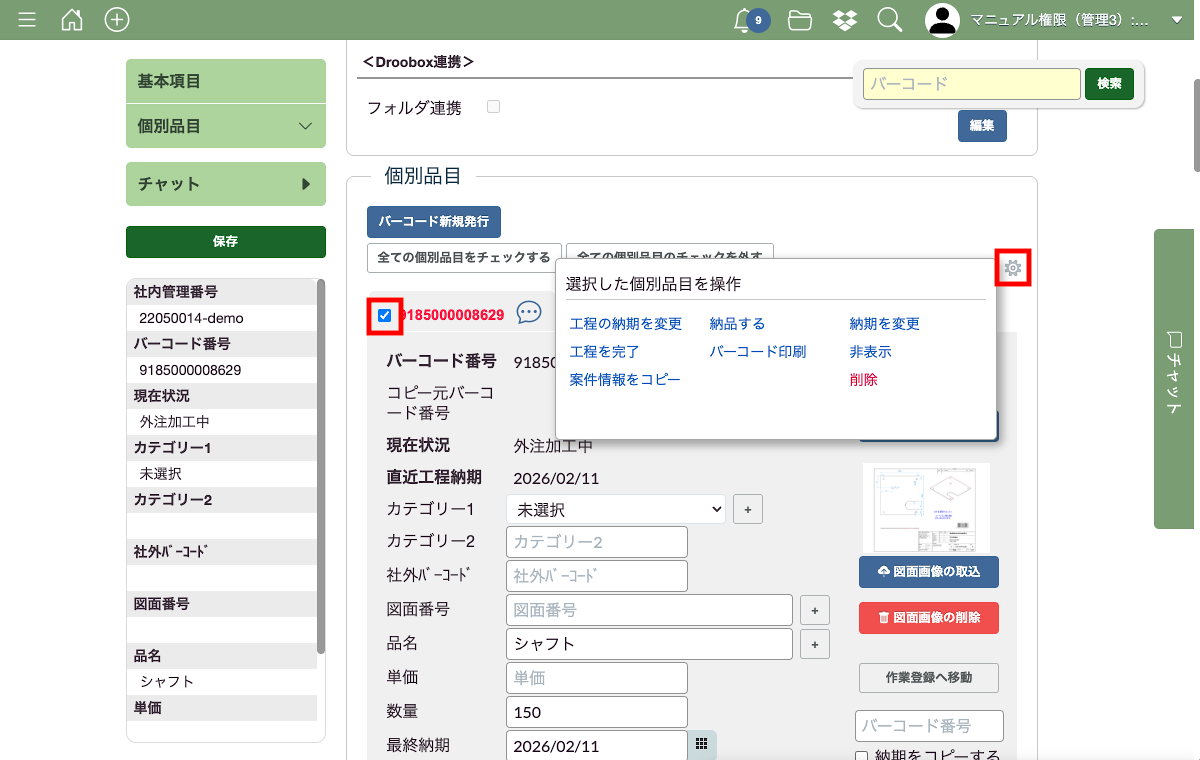This screenshot has height=760, width=1200.
Task: Click the magnifier search icon
Action: 889,20
